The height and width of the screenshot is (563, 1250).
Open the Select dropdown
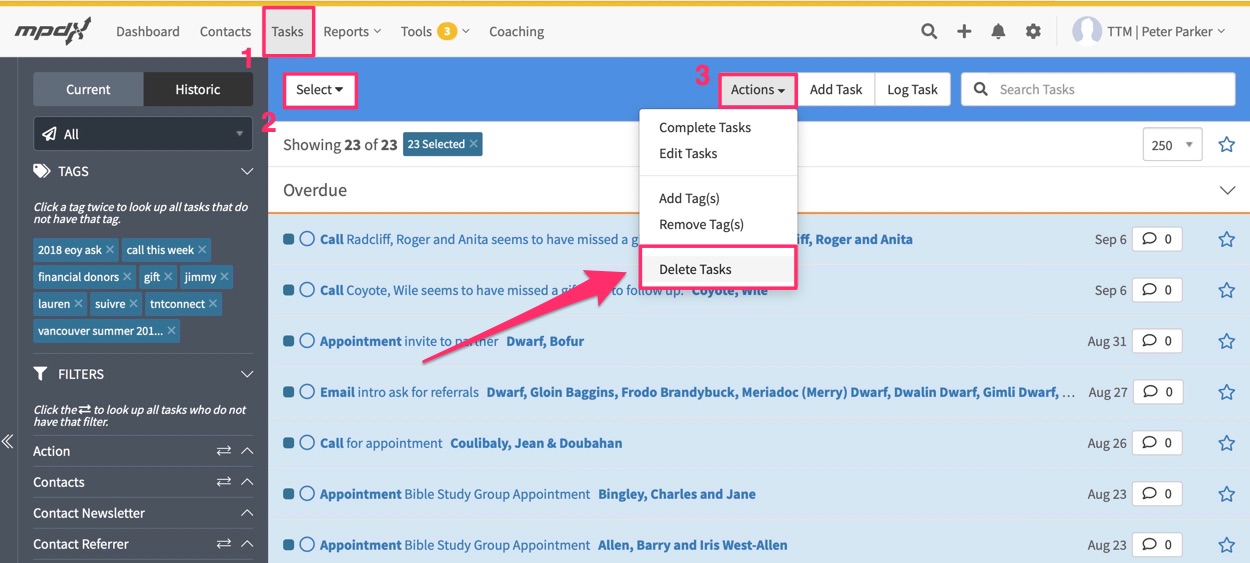(x=320, y=90)
